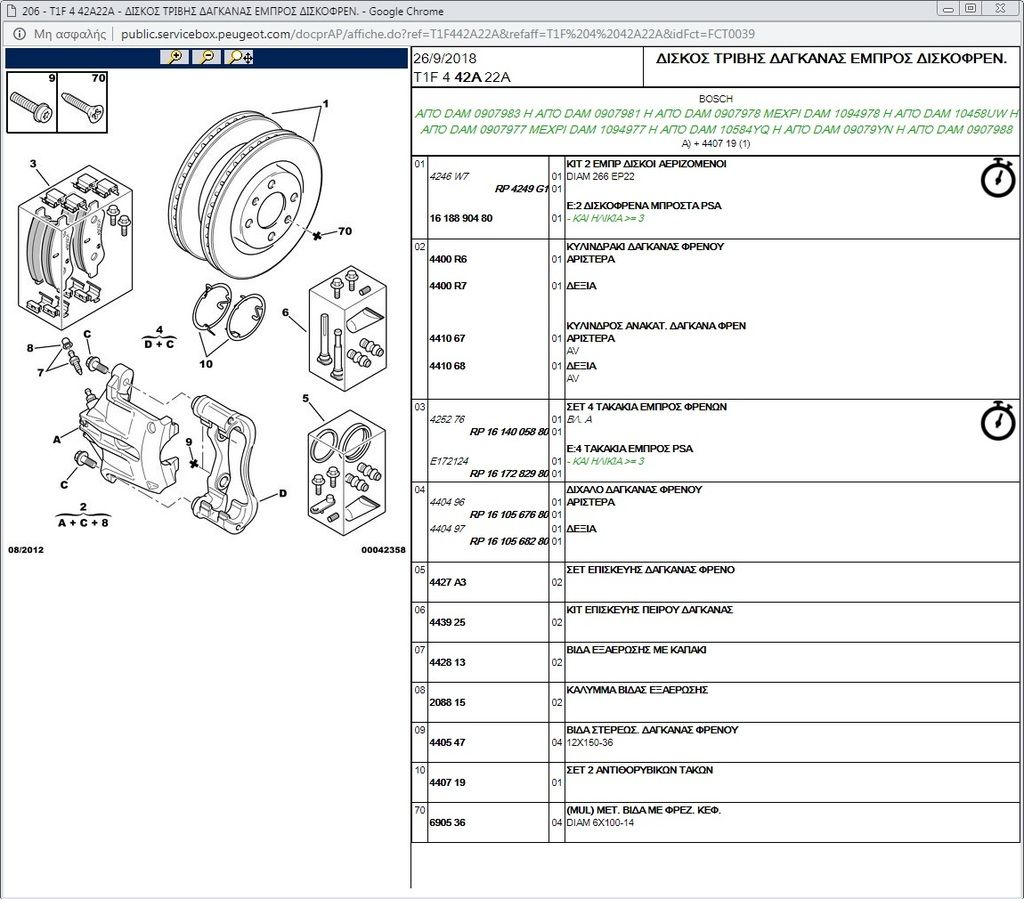Click the zoom in magnifier icon

tap(174, 57)
